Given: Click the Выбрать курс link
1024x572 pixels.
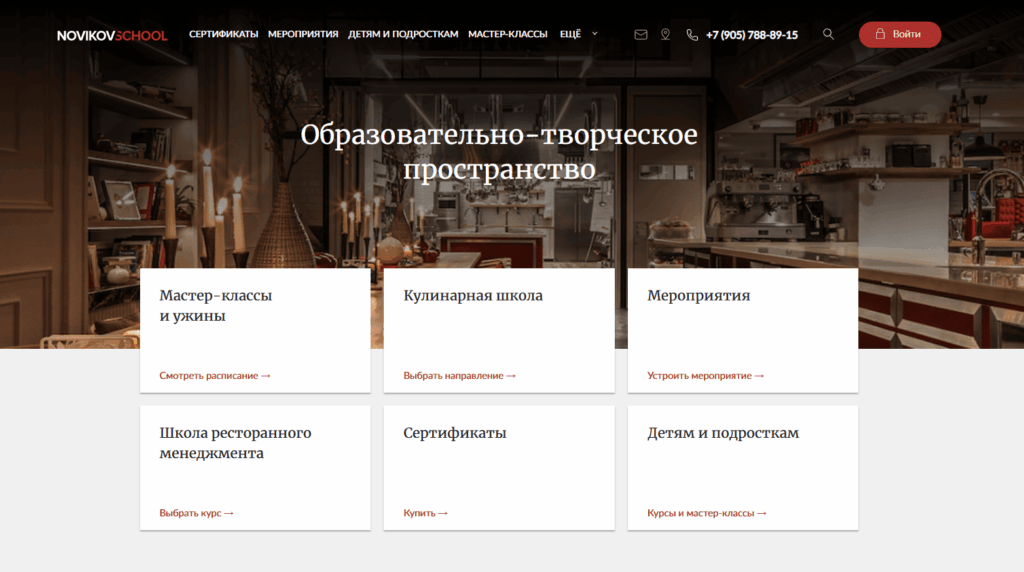Looking at the screenshot, I should (x=196, y=513).
